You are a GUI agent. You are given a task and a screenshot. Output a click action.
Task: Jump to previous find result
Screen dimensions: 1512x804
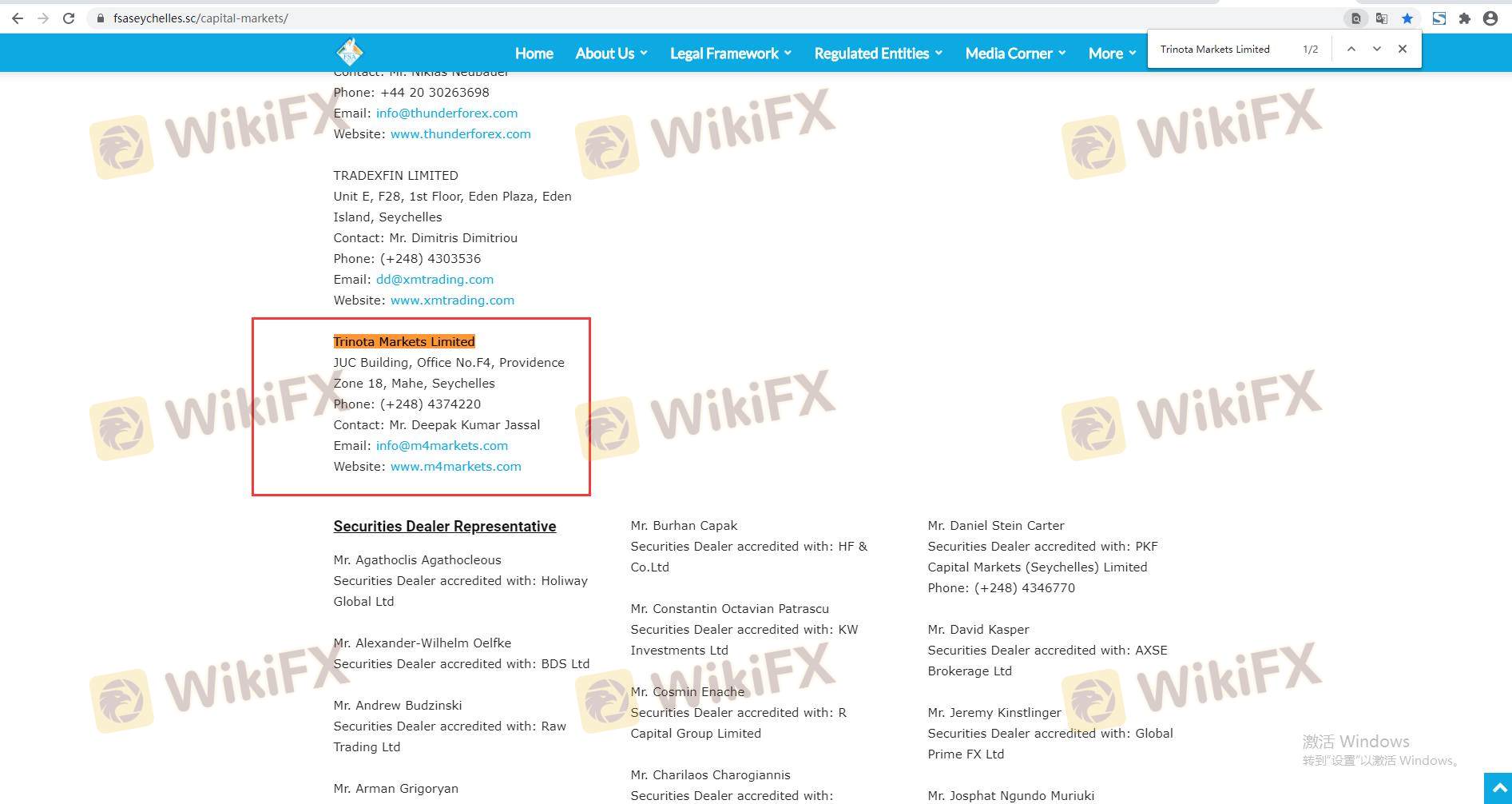1351,49
